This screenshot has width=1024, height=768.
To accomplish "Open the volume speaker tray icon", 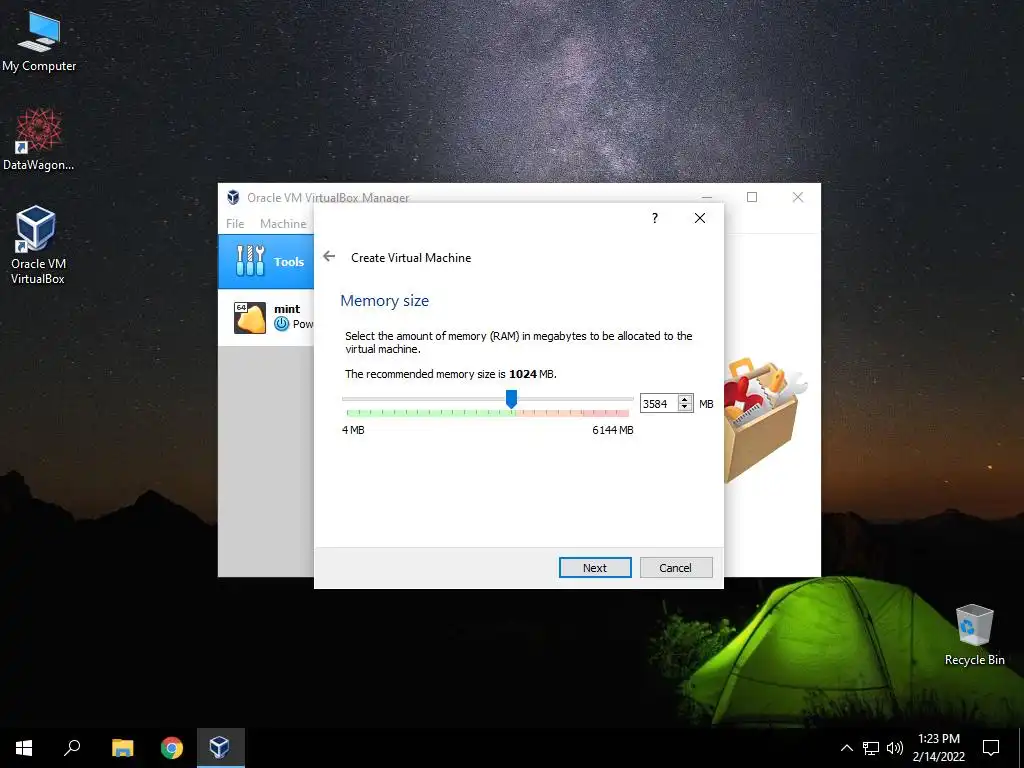I will [895, 748].
